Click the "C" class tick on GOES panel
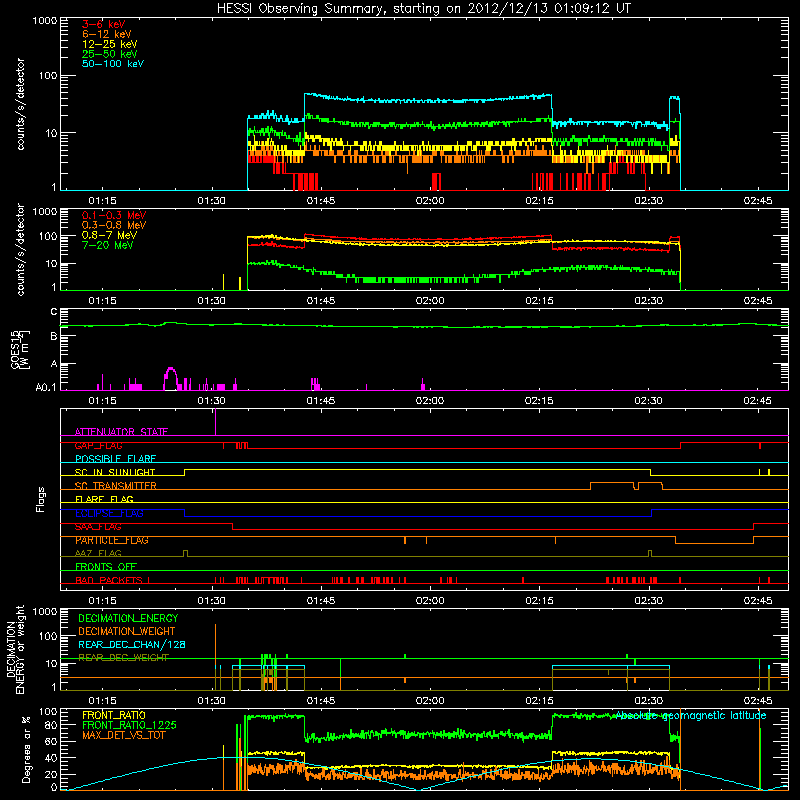This screenshot has width=800, height=800. 54,312
